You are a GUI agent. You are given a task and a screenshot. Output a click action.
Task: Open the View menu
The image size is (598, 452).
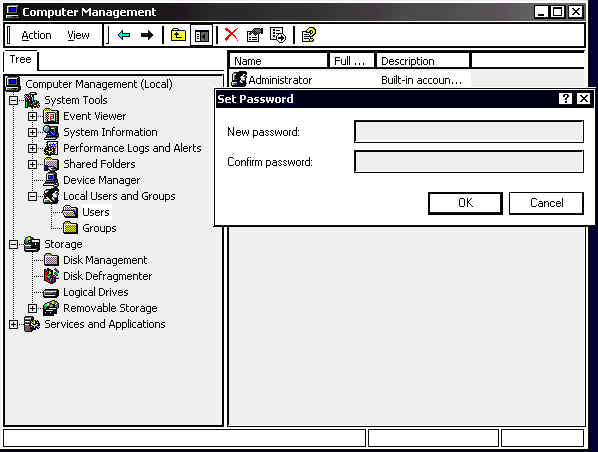tap(78, 35)
